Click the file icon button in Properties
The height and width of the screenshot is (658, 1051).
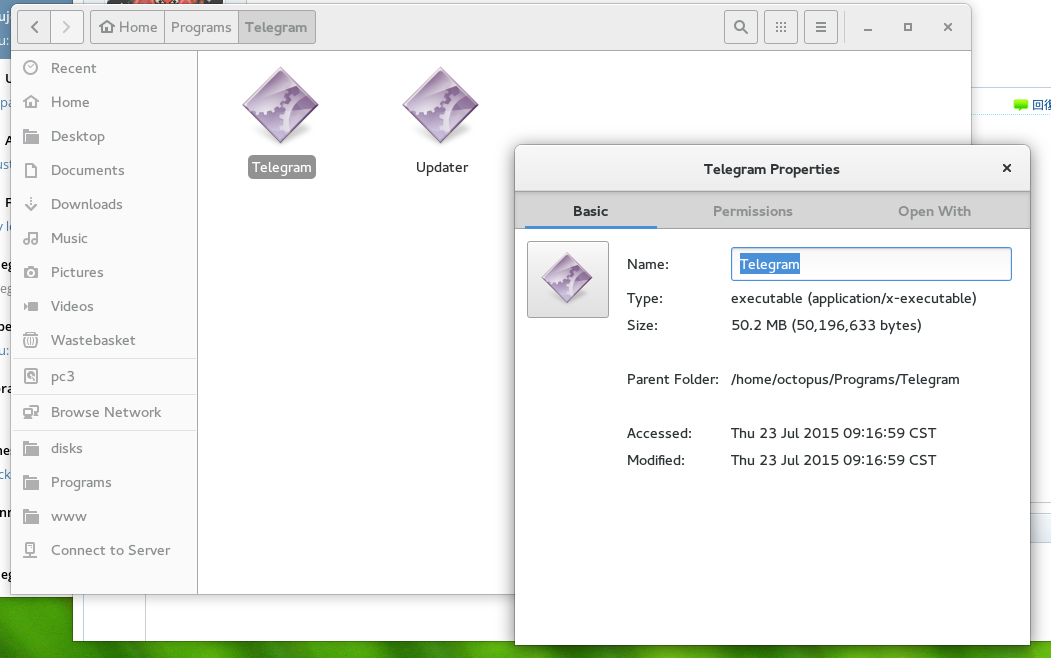pos(568,279)
